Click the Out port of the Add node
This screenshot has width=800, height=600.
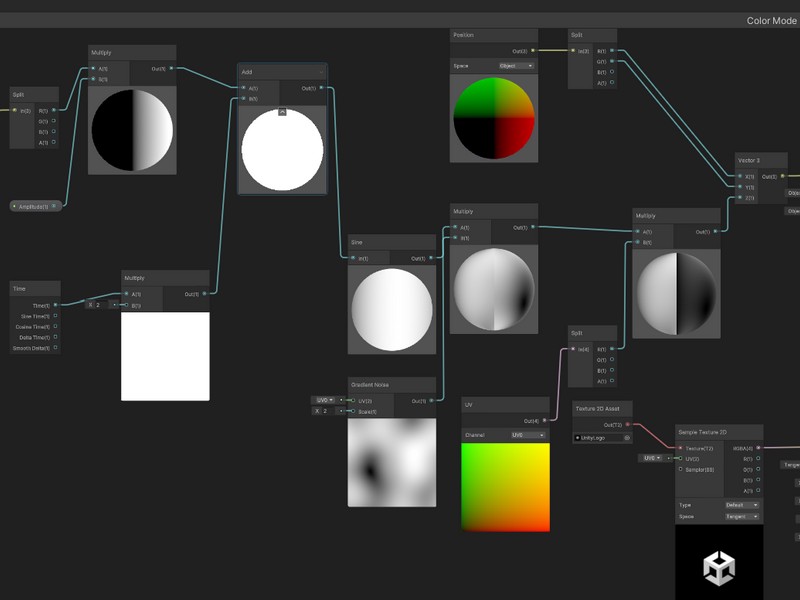click(x=323, y=88)
